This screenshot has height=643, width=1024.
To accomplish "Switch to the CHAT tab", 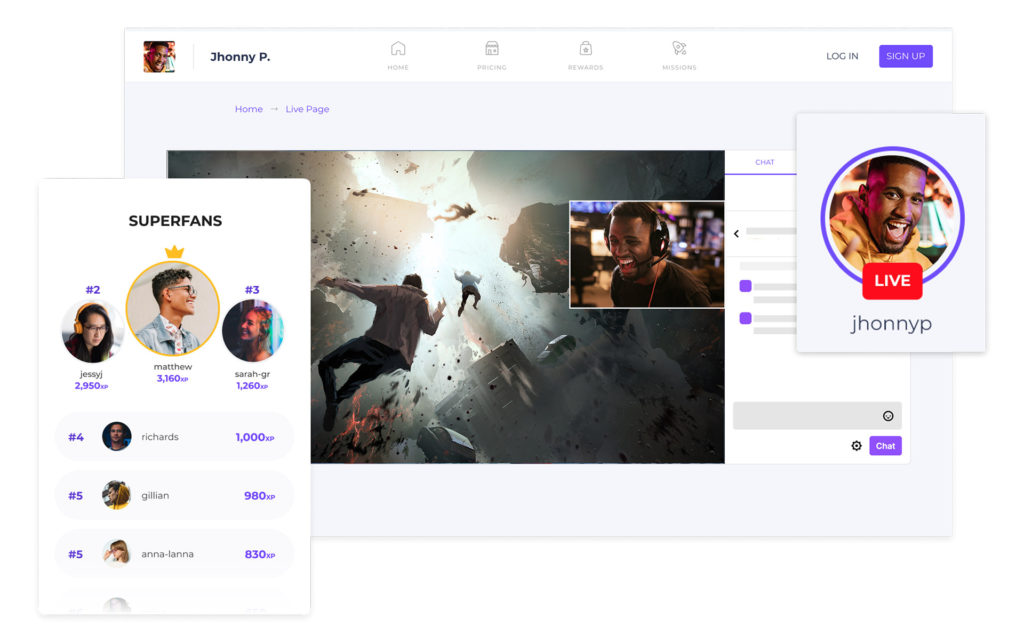I will 764,162.
